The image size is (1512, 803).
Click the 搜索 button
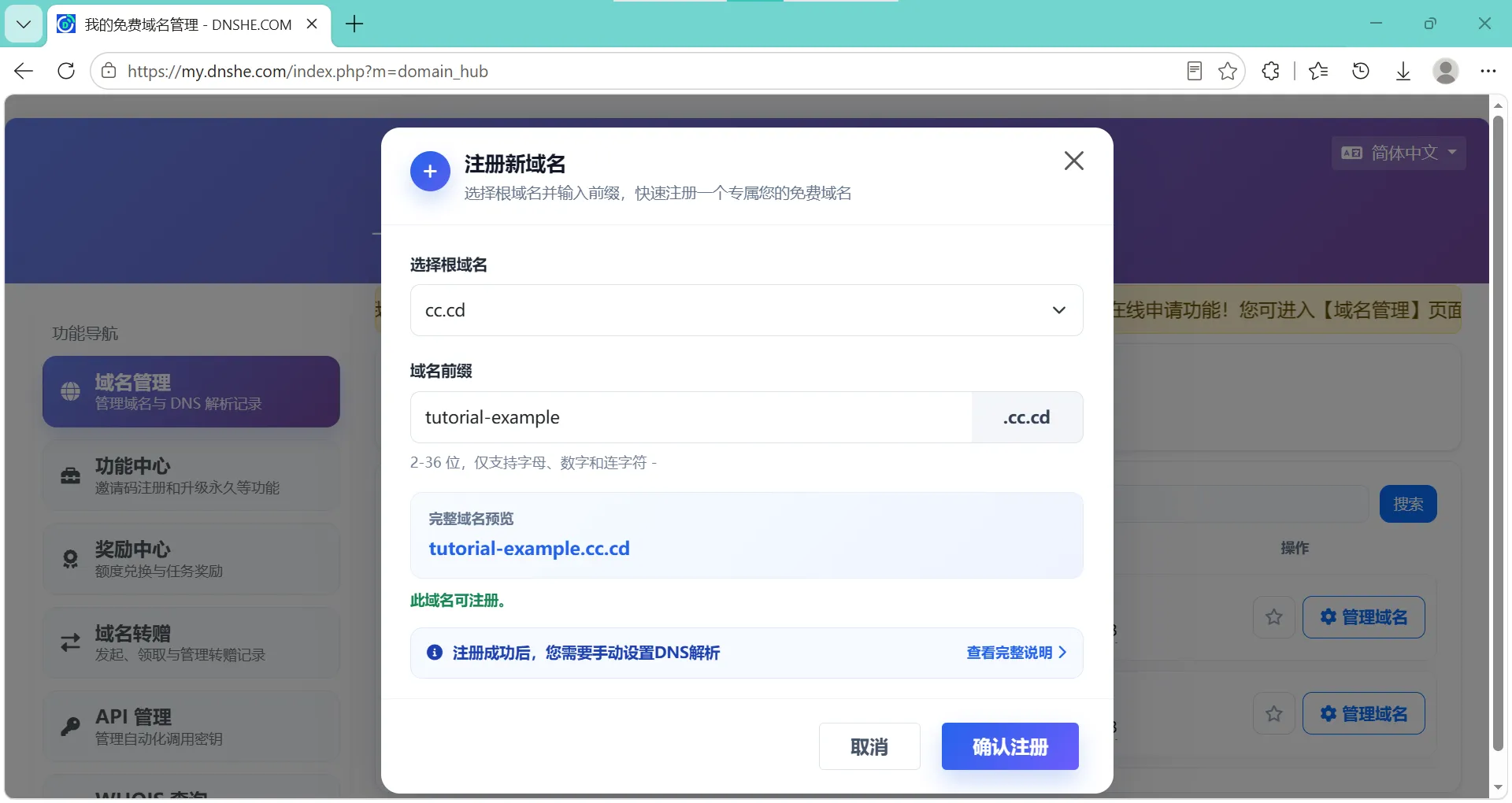pyautogui.click(x=1408, y=504)
